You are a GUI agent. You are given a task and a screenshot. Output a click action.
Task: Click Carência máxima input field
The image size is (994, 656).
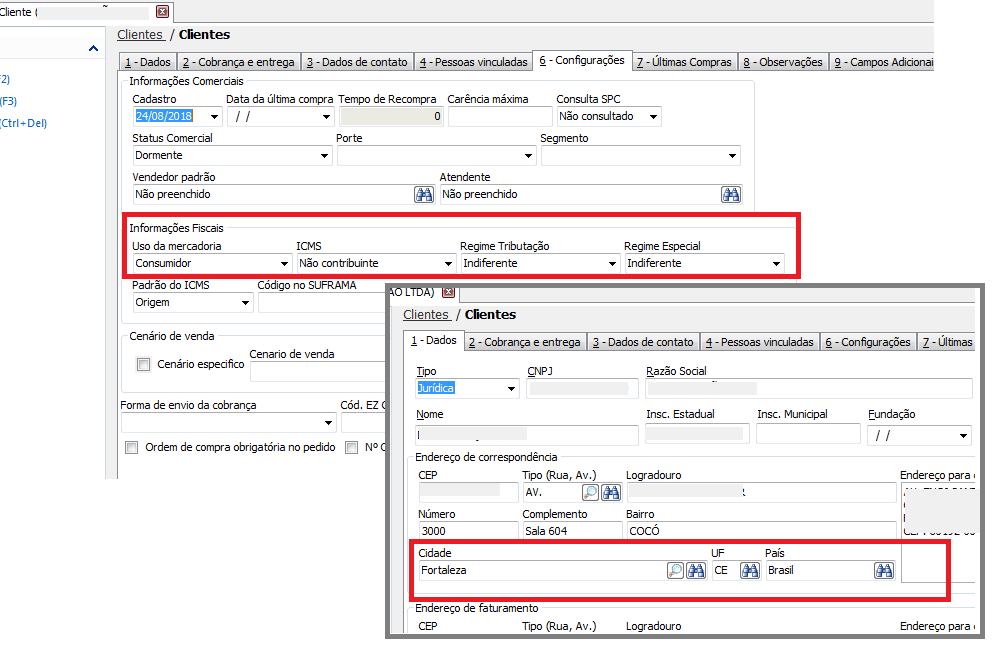pos(500,117)
